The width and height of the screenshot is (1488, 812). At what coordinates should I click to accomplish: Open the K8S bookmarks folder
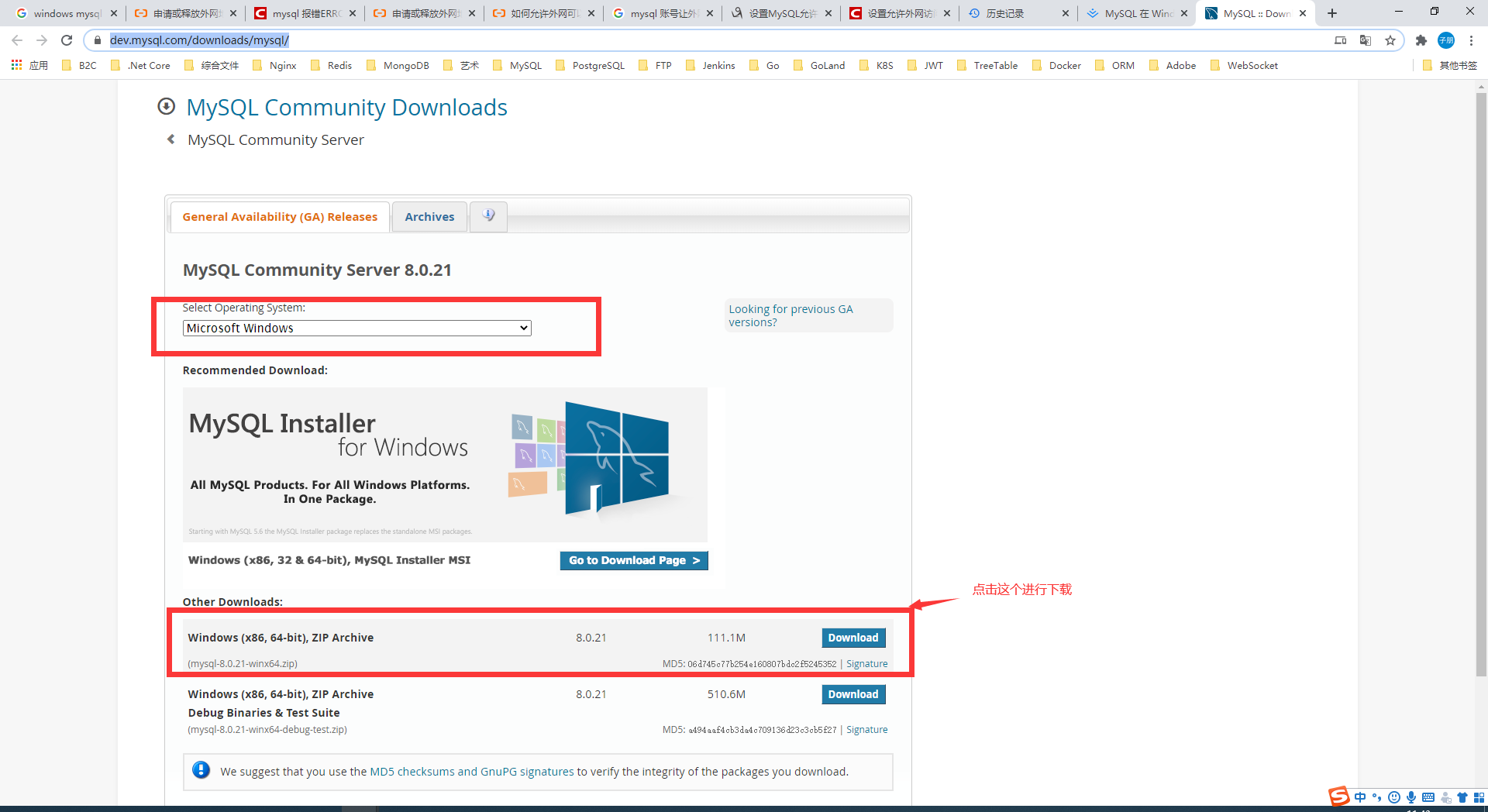(x=877, y=65)
